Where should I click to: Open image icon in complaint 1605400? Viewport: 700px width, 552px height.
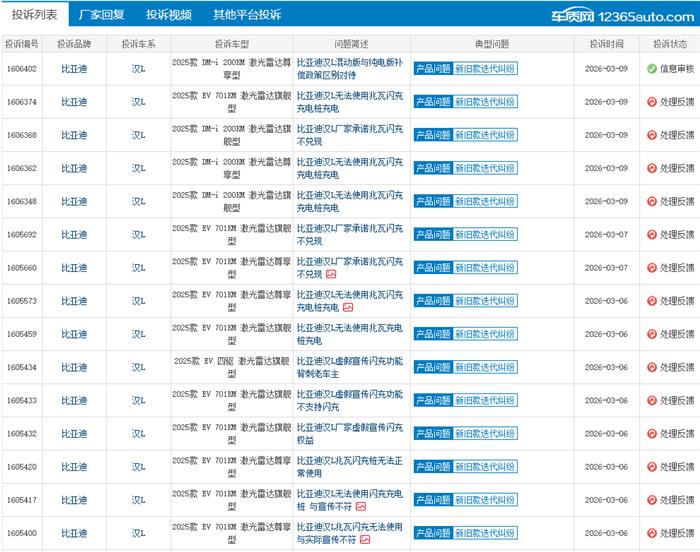click(x=365, y=539)
